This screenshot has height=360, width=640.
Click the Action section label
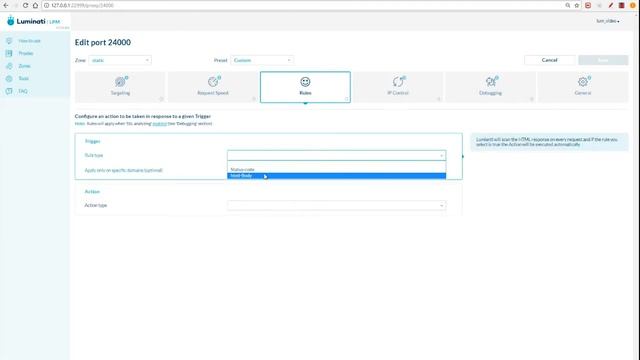point(92,192)
